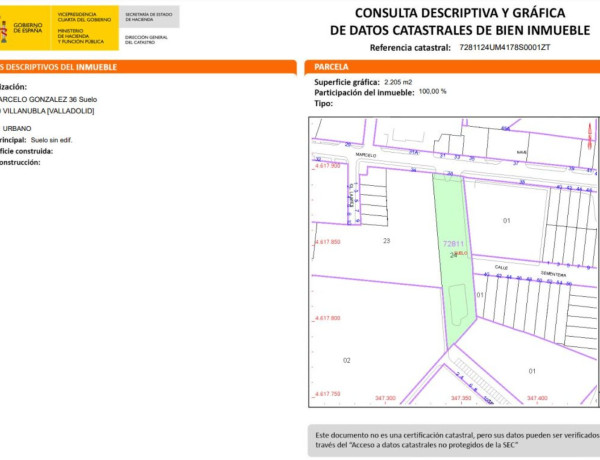600x460 pixels.
Task: Select the '100,00 %' participation value
Action: (432, 91)
